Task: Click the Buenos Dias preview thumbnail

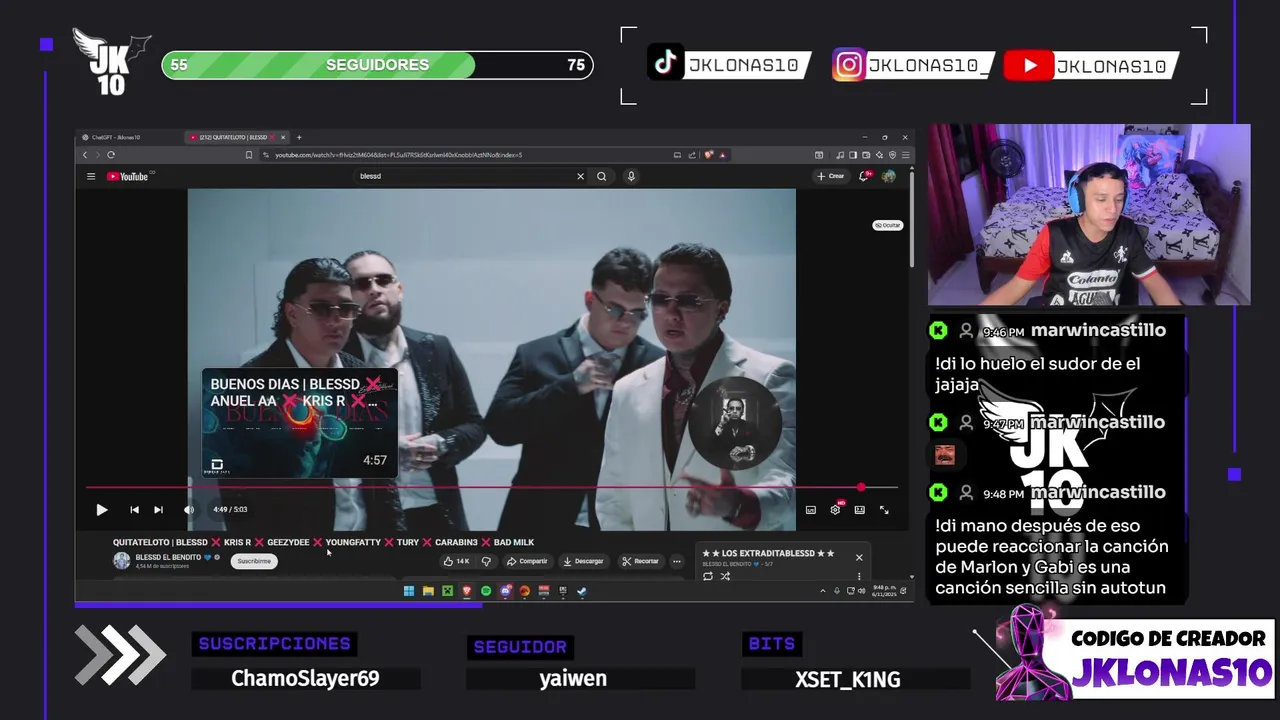Action: coord(300,423)
